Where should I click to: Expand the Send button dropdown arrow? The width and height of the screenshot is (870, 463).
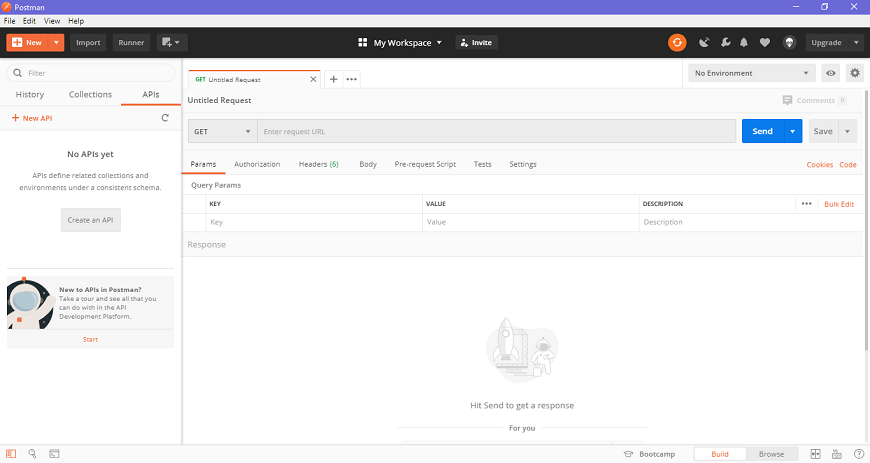tap(793, 132)
